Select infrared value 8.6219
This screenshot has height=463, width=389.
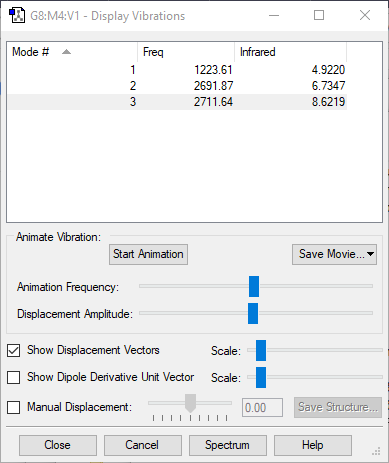pyautogui.click(x=328, y=102)
